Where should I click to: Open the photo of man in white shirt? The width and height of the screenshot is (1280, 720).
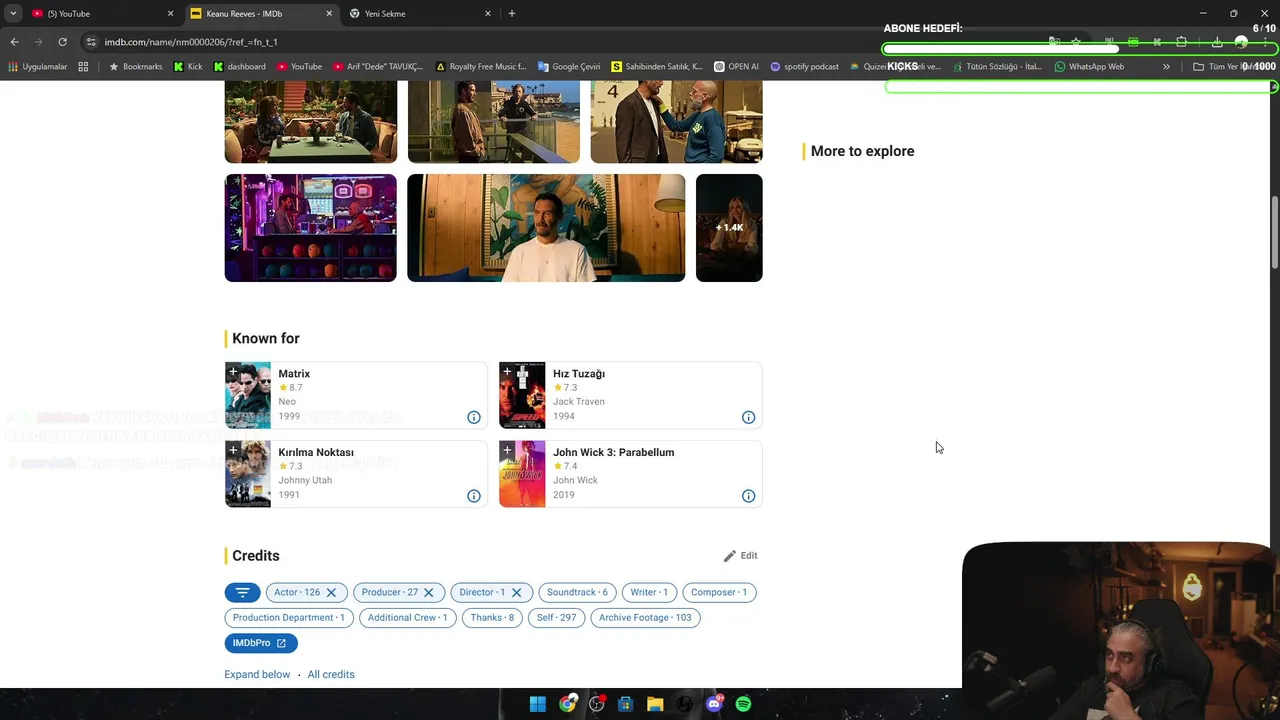(x=546, y=228)
